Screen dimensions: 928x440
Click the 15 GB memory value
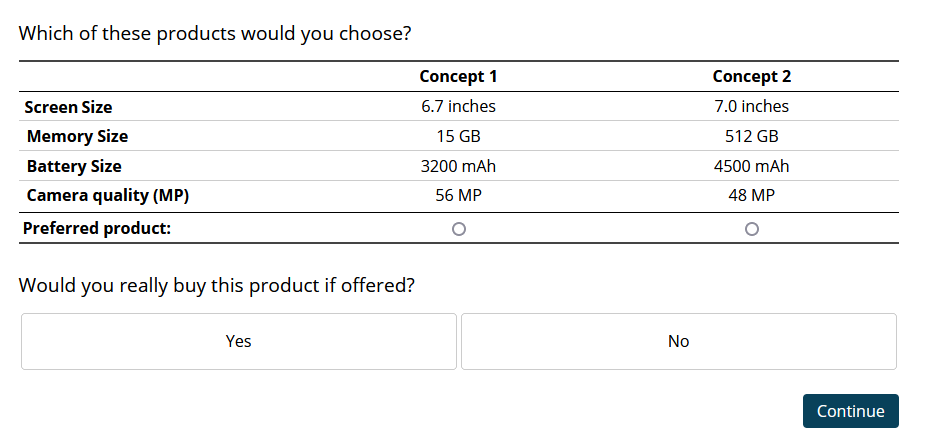pyautogui.click(x=458, y=136)
